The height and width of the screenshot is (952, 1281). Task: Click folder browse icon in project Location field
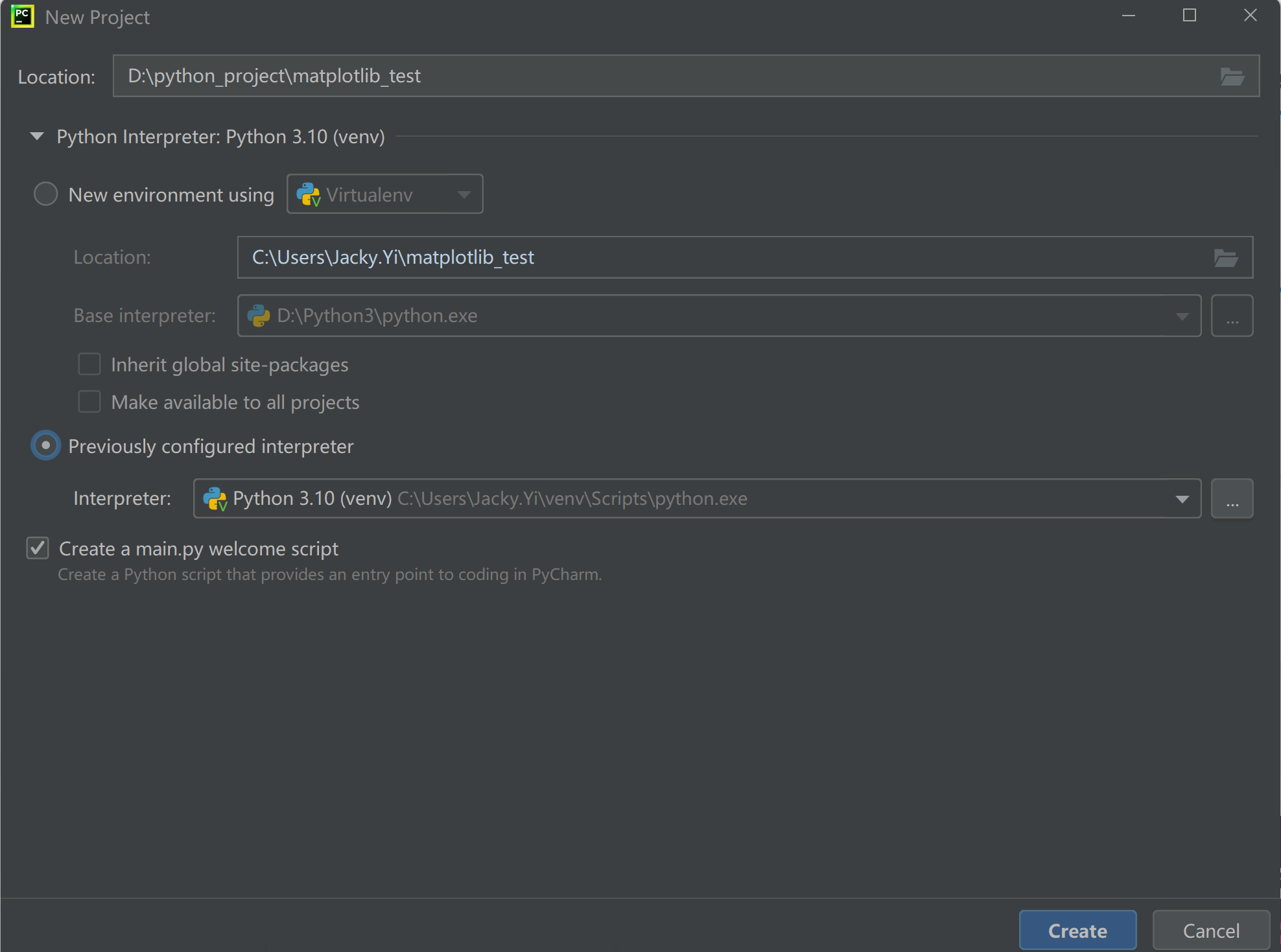point(1232,76)
